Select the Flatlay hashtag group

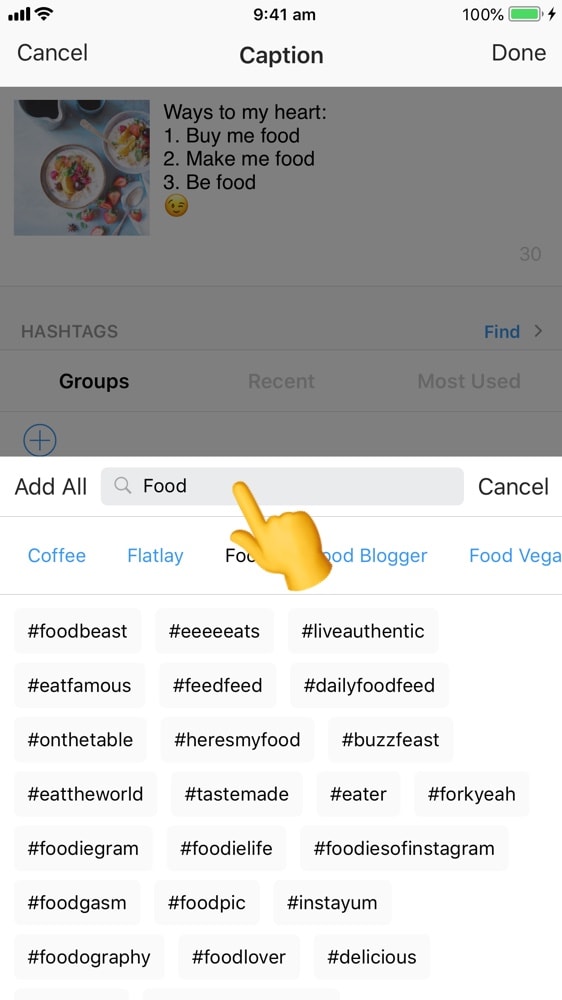coord(155,555)
